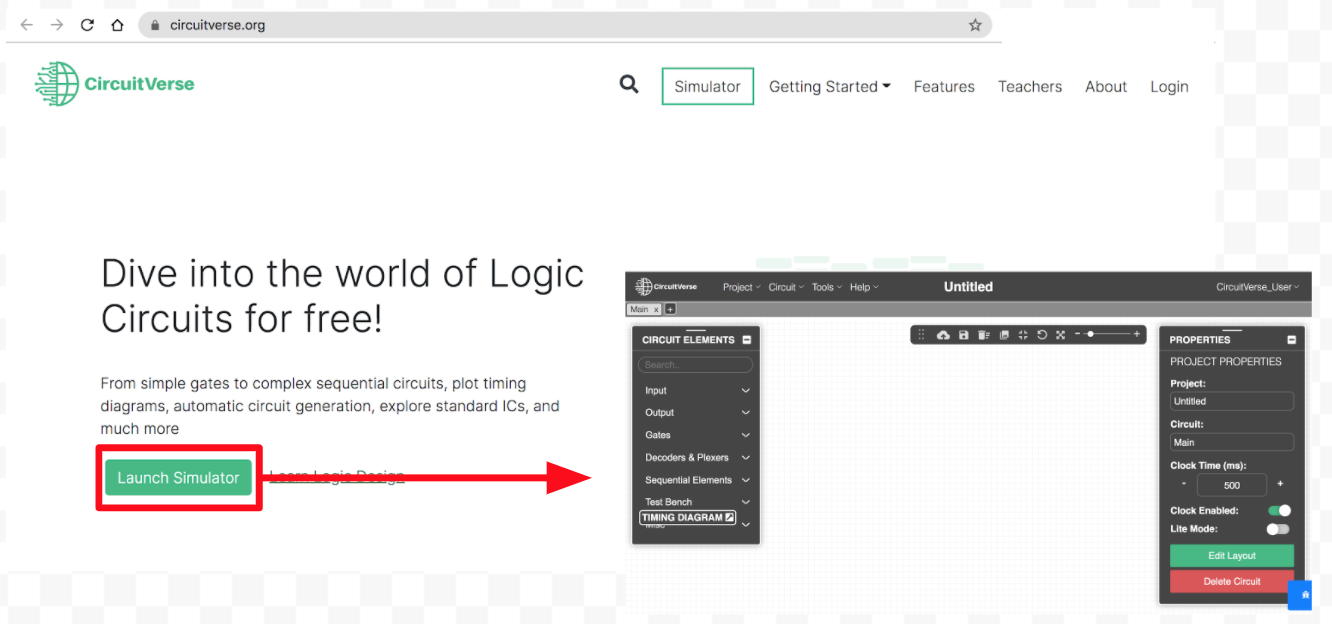Click the Launch Simulator button

tap(178, 478)
